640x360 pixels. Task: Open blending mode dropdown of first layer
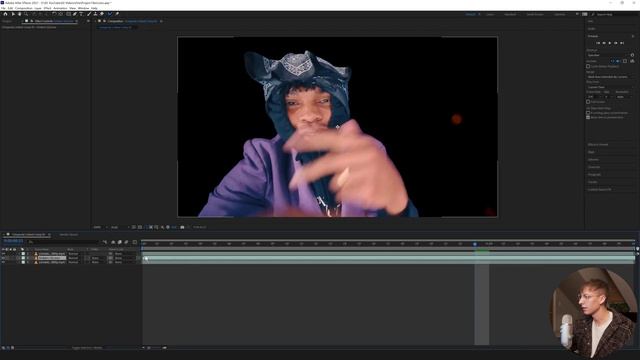click(73, 254)
